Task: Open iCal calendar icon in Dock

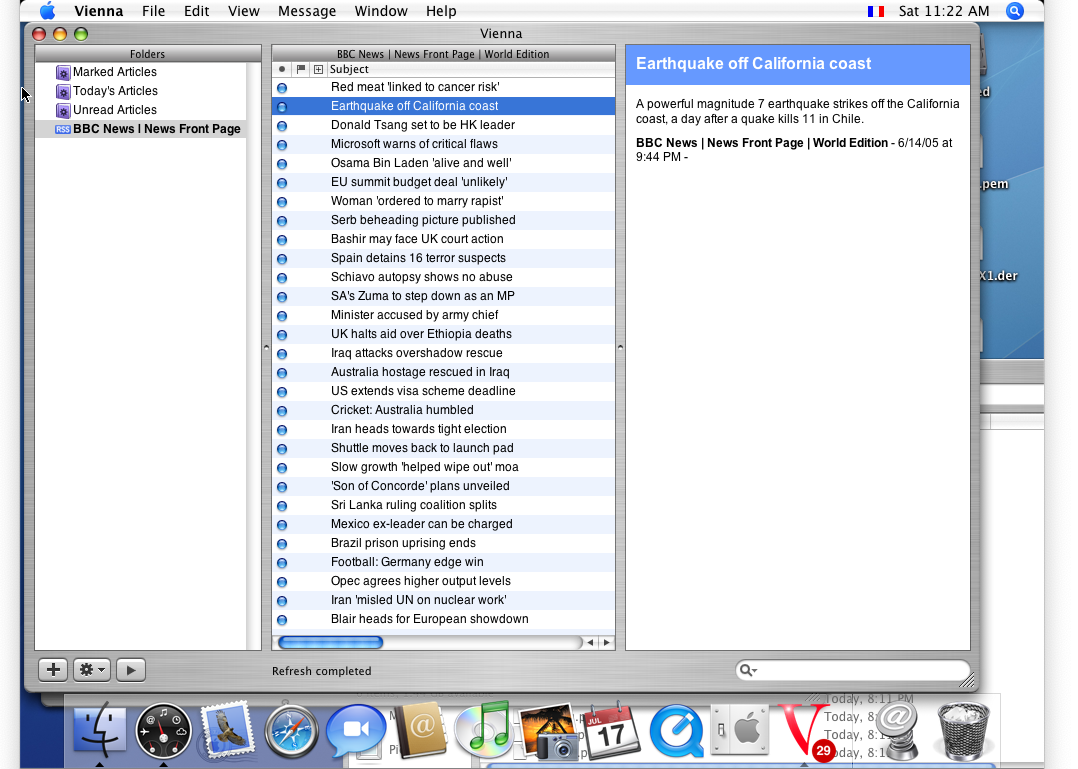Action: pyautogui.click(x=611, y=730)
